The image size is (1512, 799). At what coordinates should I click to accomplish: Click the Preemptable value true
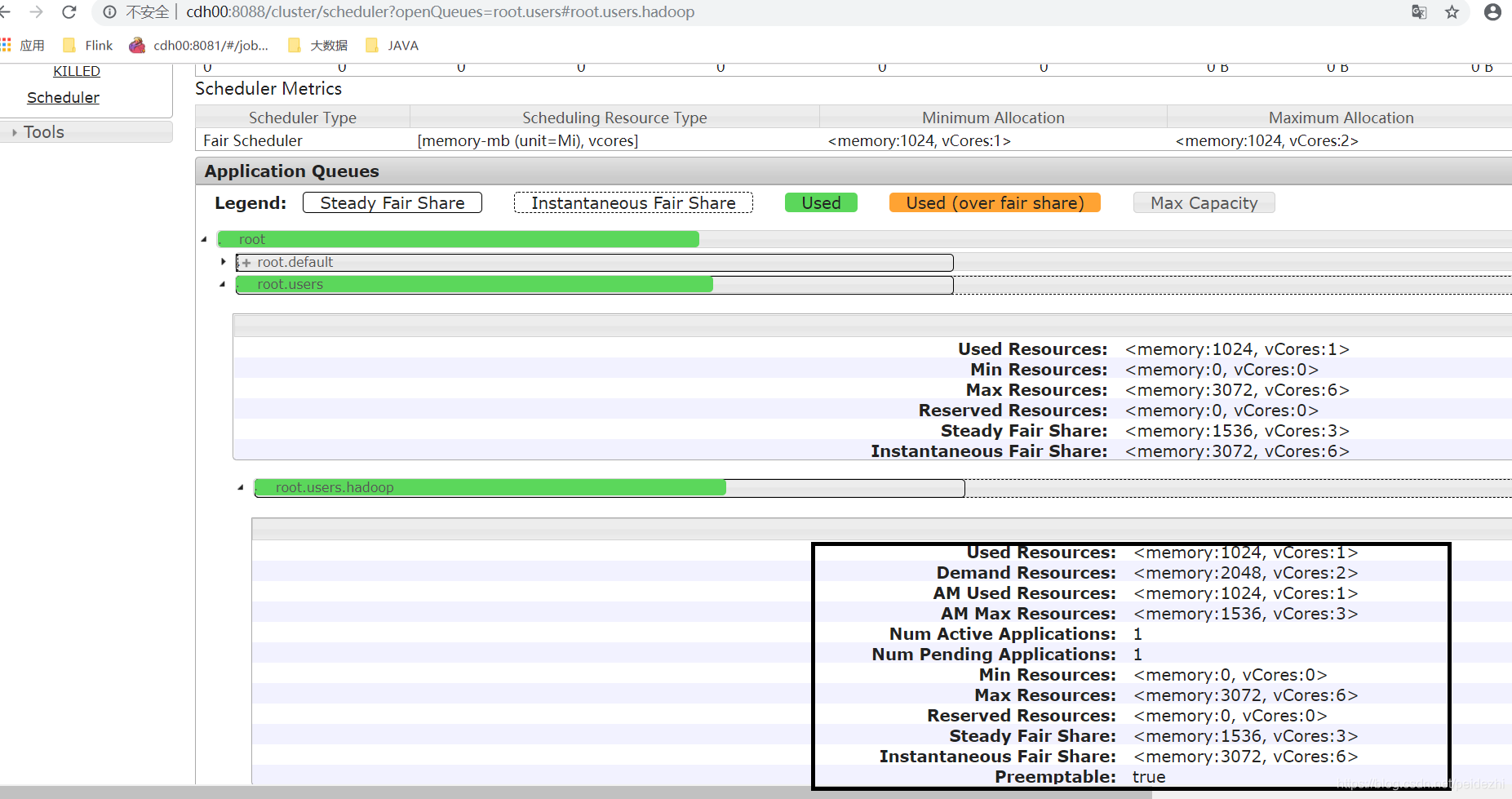[1149, 777]
